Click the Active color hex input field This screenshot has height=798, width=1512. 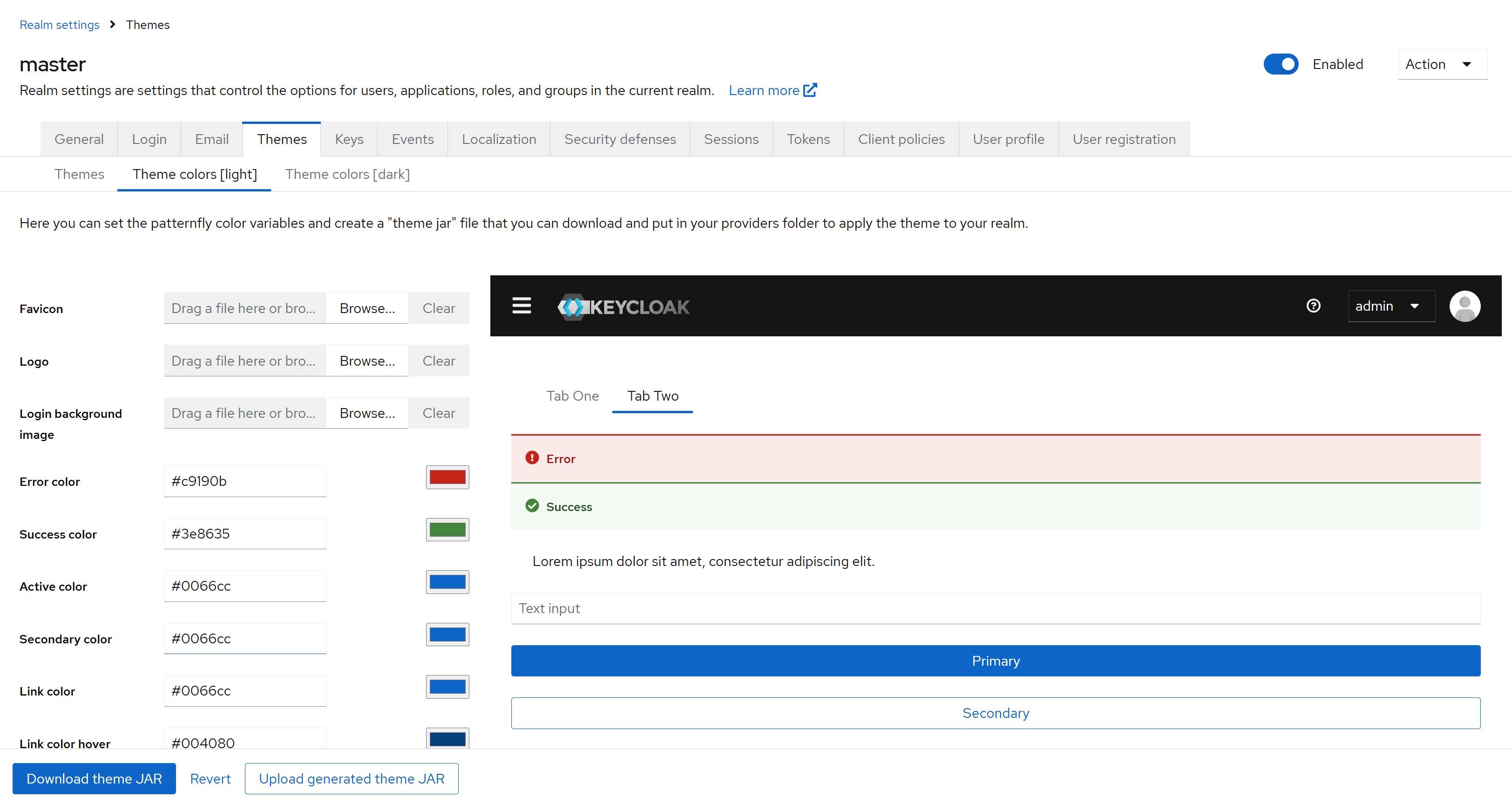tap(245, 586)
